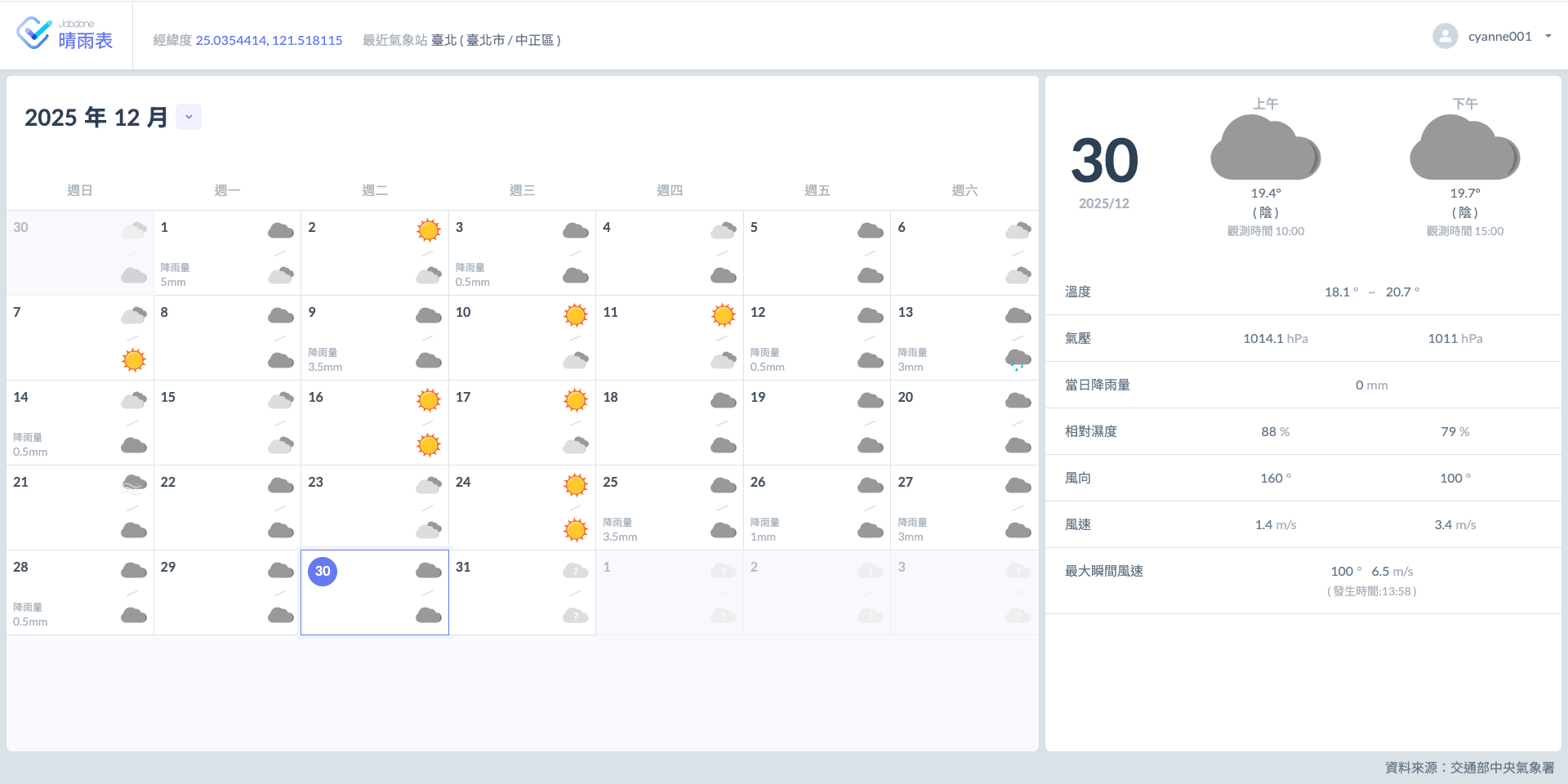Click the foggy cloud icon on December 21
Image resolution: width=1568 pixels, height=784 pixels.
click(x=134, y=485)
